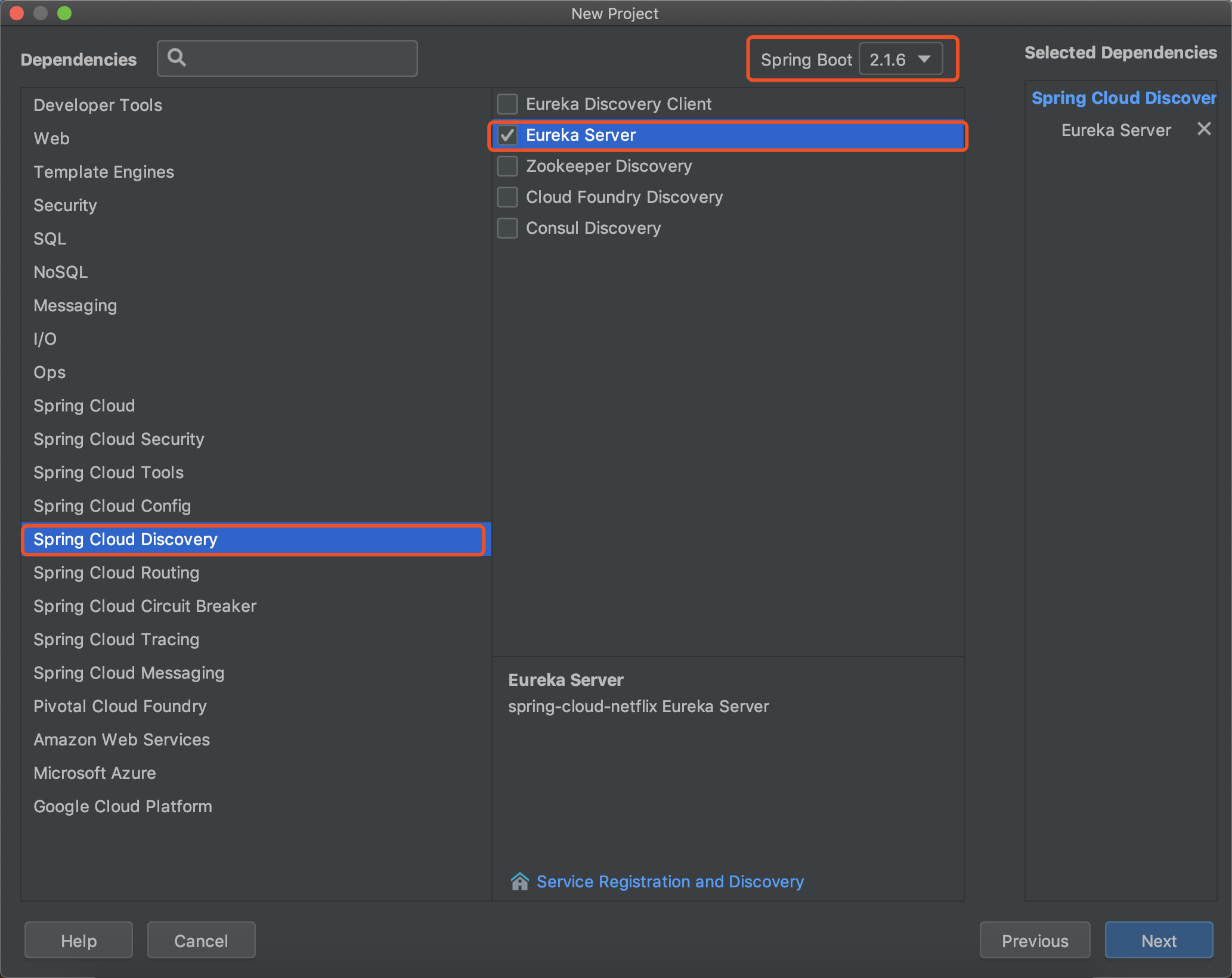Click Spring Cloud Discovery header in selected panel
This screenshot has width=1232, height=978.
pos(1124,98)
